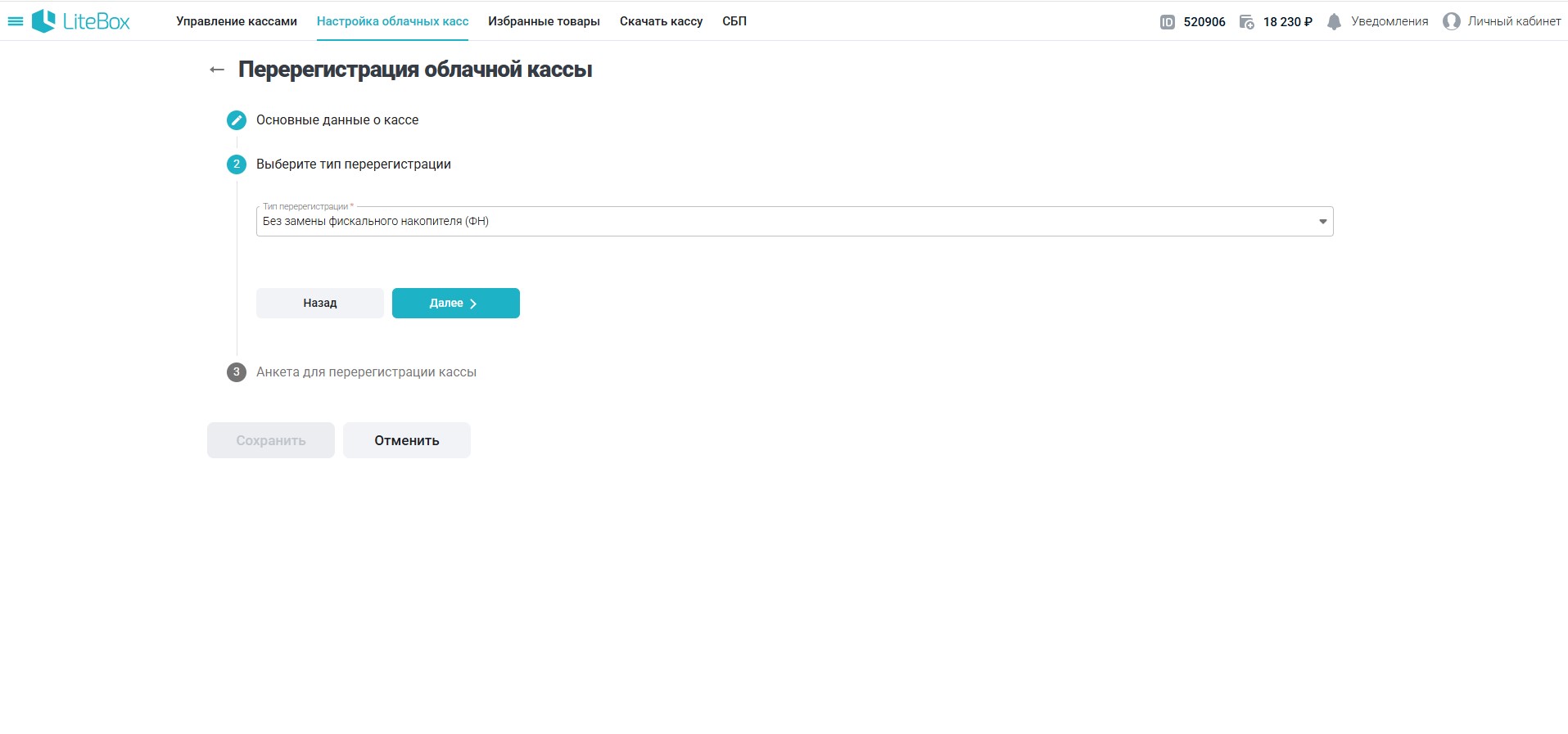Click the Отменить button
Image resolution: width=1568 pixels, height=734 pixels.
406,440
